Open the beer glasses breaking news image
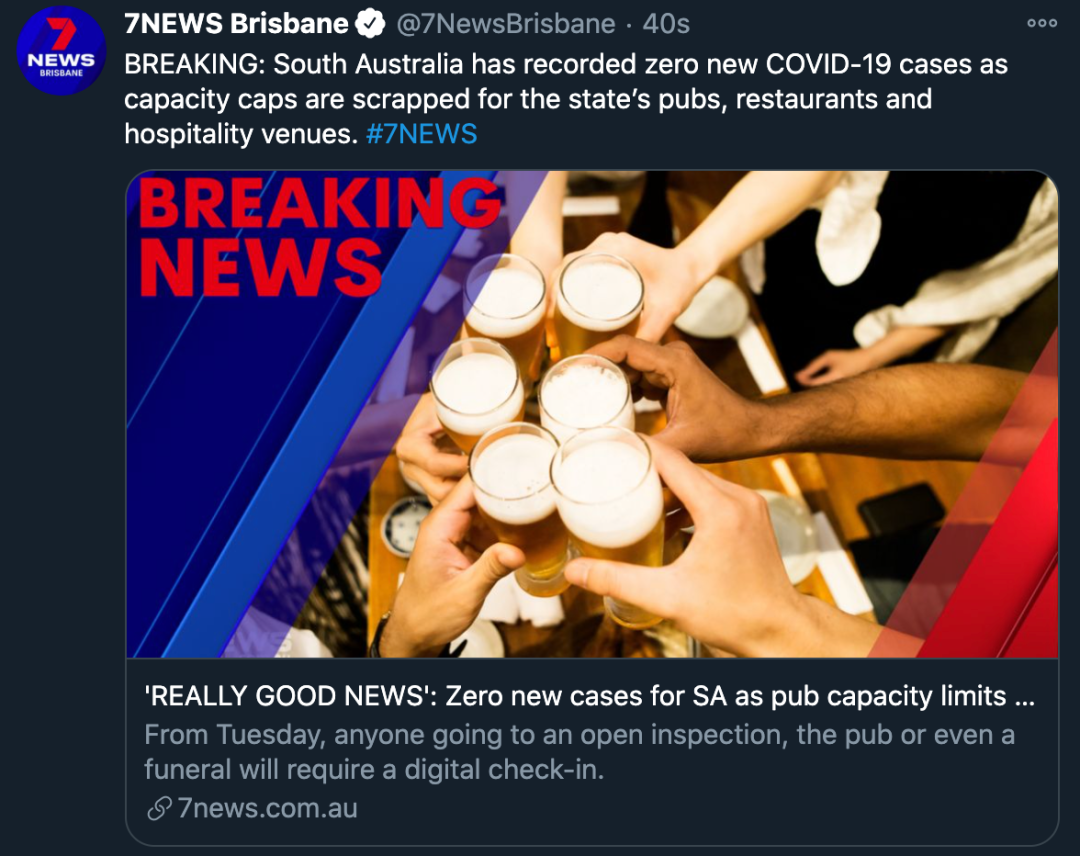 click(592, 414)
